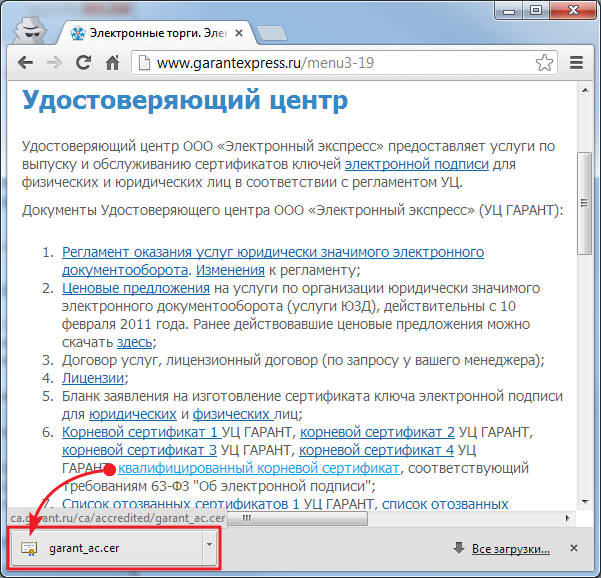
Task: Go back to previous page
Action: (26, 62)
